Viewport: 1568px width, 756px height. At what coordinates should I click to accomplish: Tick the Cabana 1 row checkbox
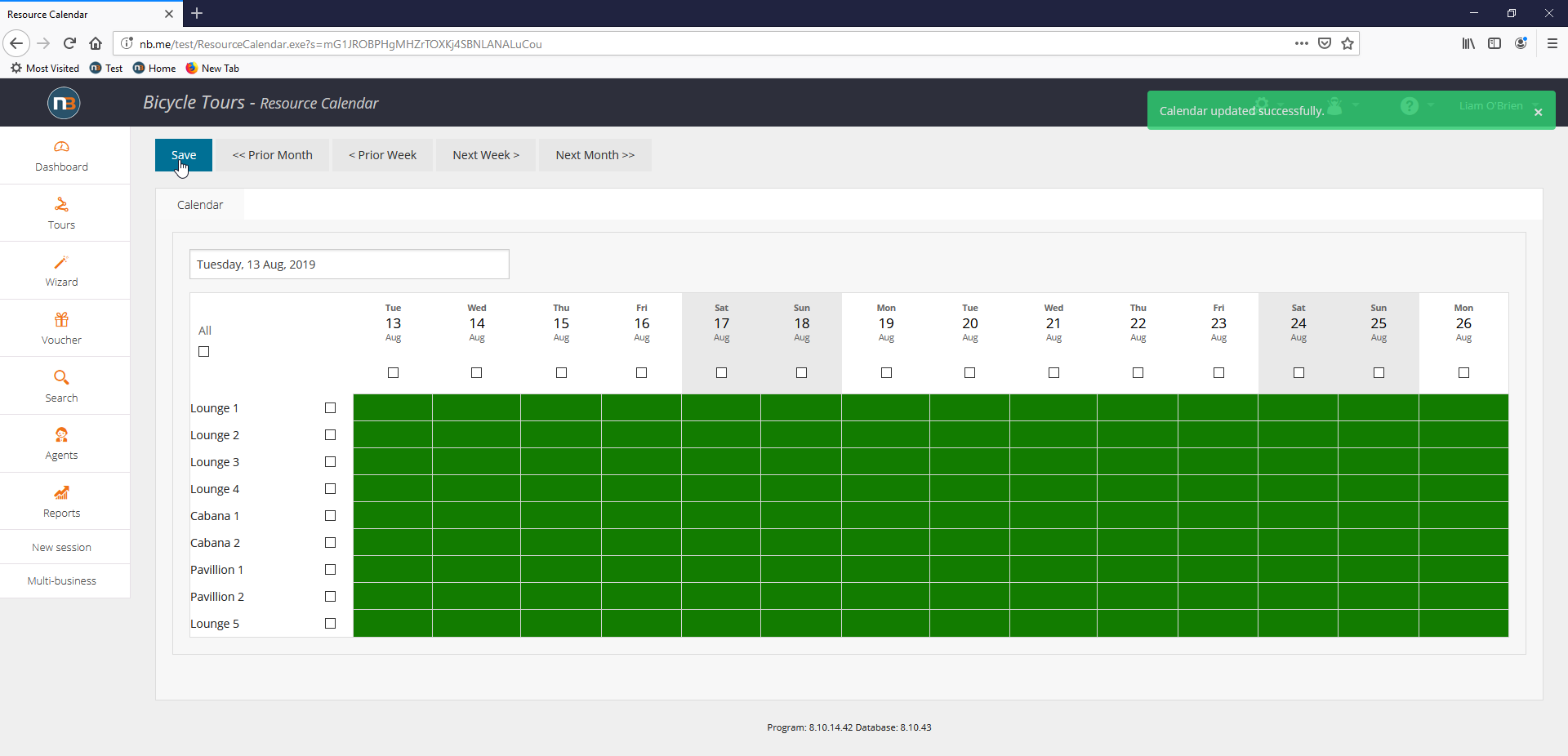(331, 516)
